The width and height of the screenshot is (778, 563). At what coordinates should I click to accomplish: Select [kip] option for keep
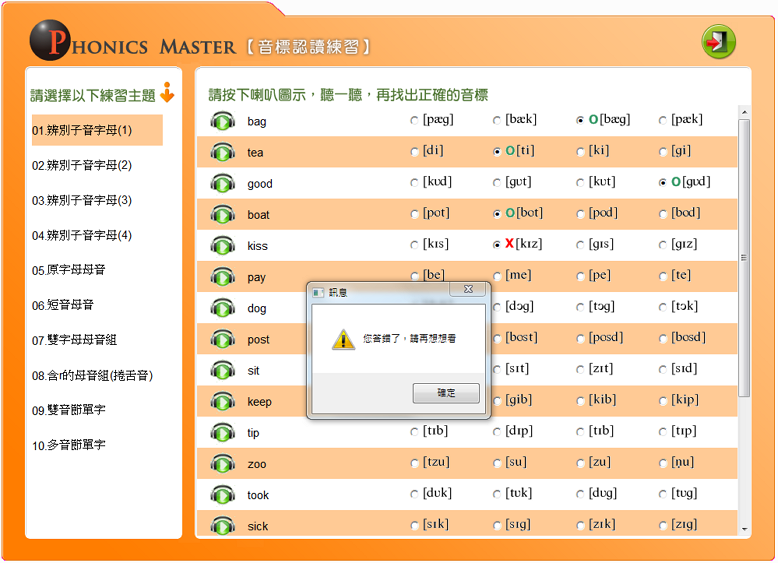pos(662,401)
